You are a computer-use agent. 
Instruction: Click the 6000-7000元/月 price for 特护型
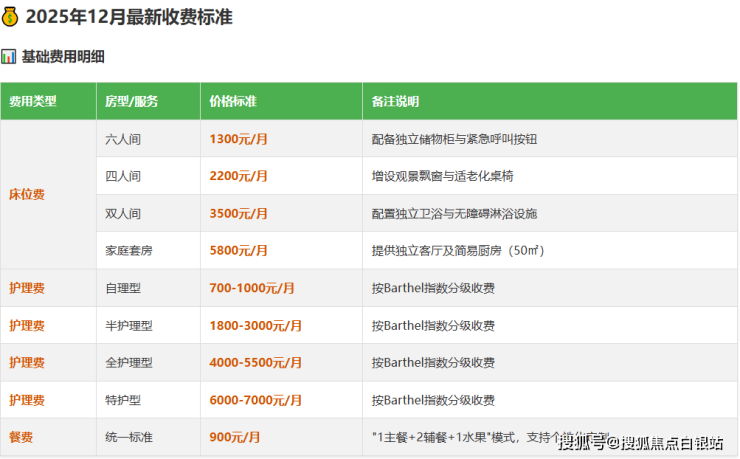pyautogui.click(x=256, y=400)
